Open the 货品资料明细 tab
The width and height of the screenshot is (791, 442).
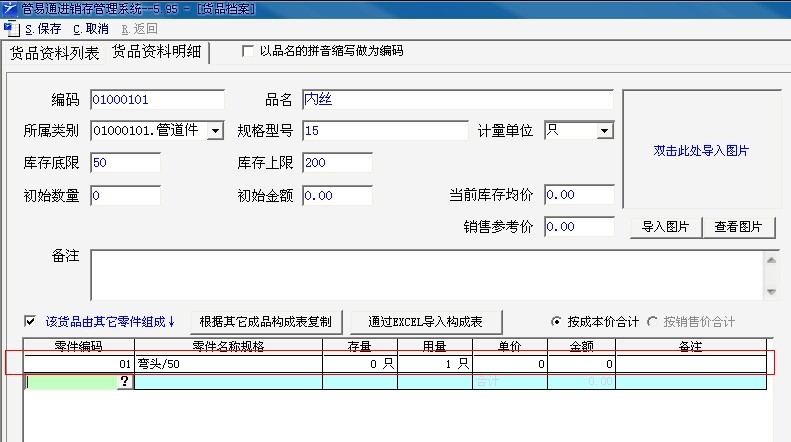point(155,53)
